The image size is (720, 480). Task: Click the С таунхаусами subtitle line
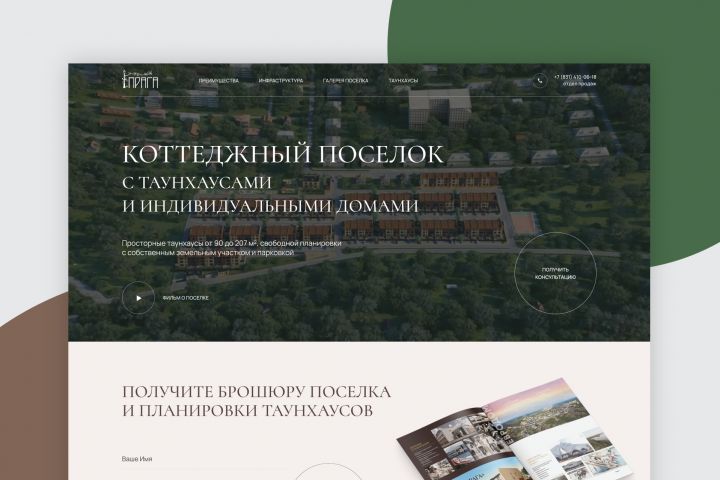[x=197, y=182]
